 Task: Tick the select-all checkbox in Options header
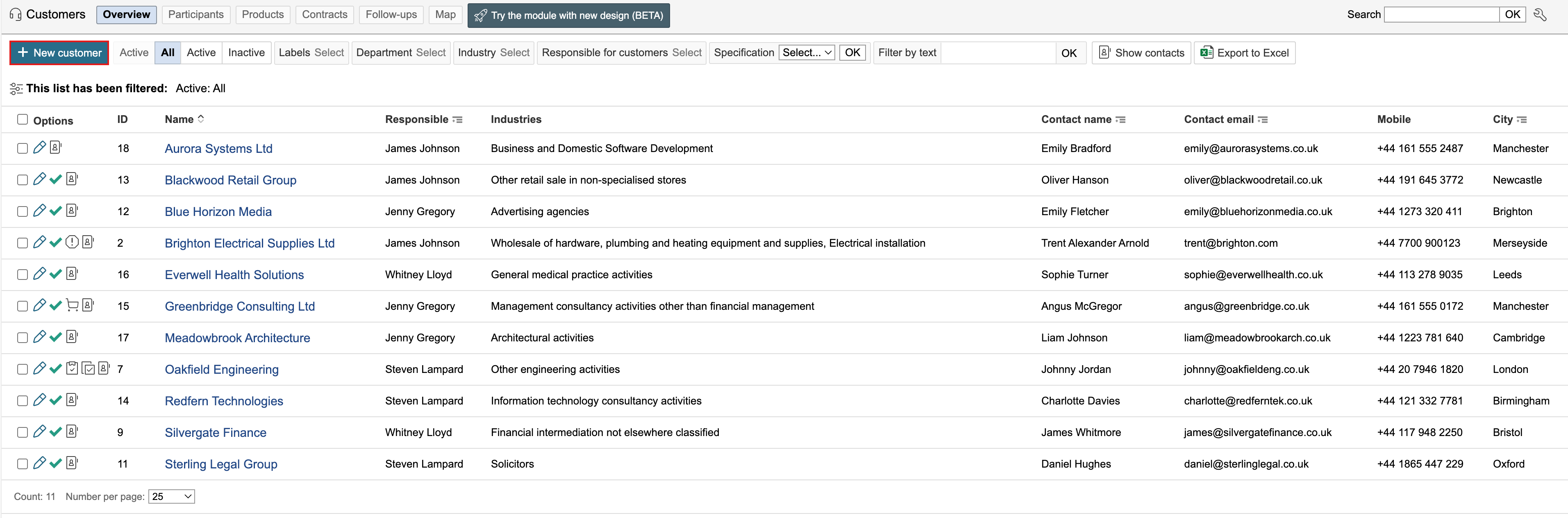pos(23,119)
